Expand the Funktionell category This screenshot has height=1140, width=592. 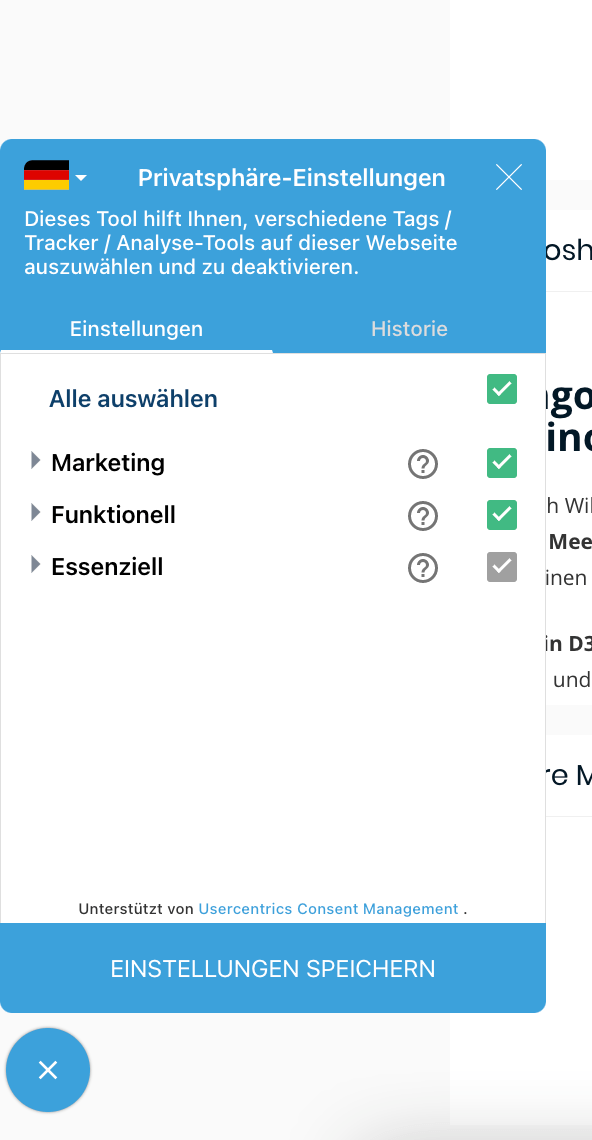[x=35, y=514]
